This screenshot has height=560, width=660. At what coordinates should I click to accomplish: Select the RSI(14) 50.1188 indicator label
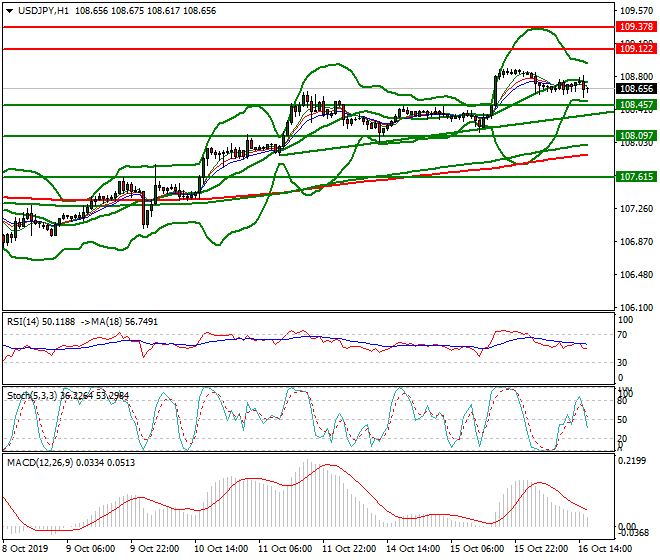point(41,322)
